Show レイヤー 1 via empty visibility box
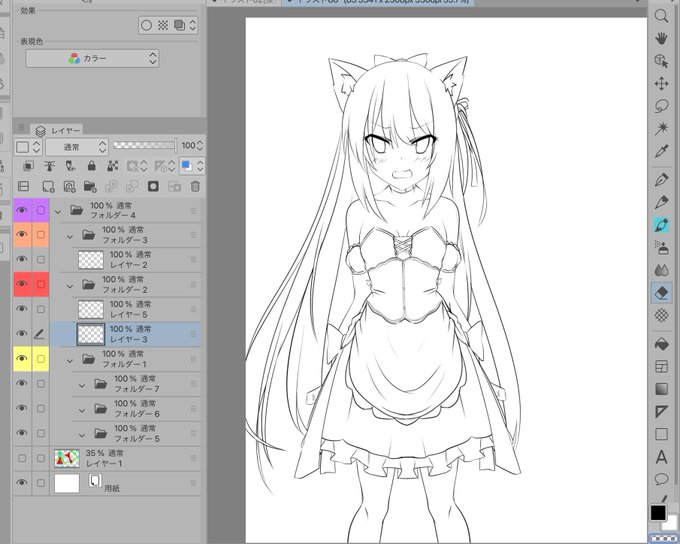The height and width of the screenshot is (544, 680). pos(22,458)
